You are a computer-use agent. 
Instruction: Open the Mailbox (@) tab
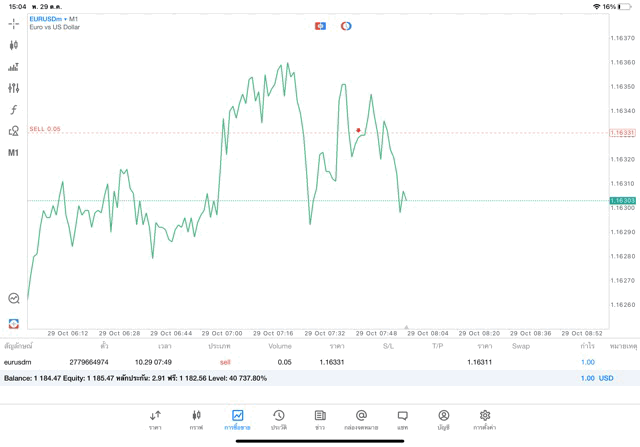click(361, 419)
